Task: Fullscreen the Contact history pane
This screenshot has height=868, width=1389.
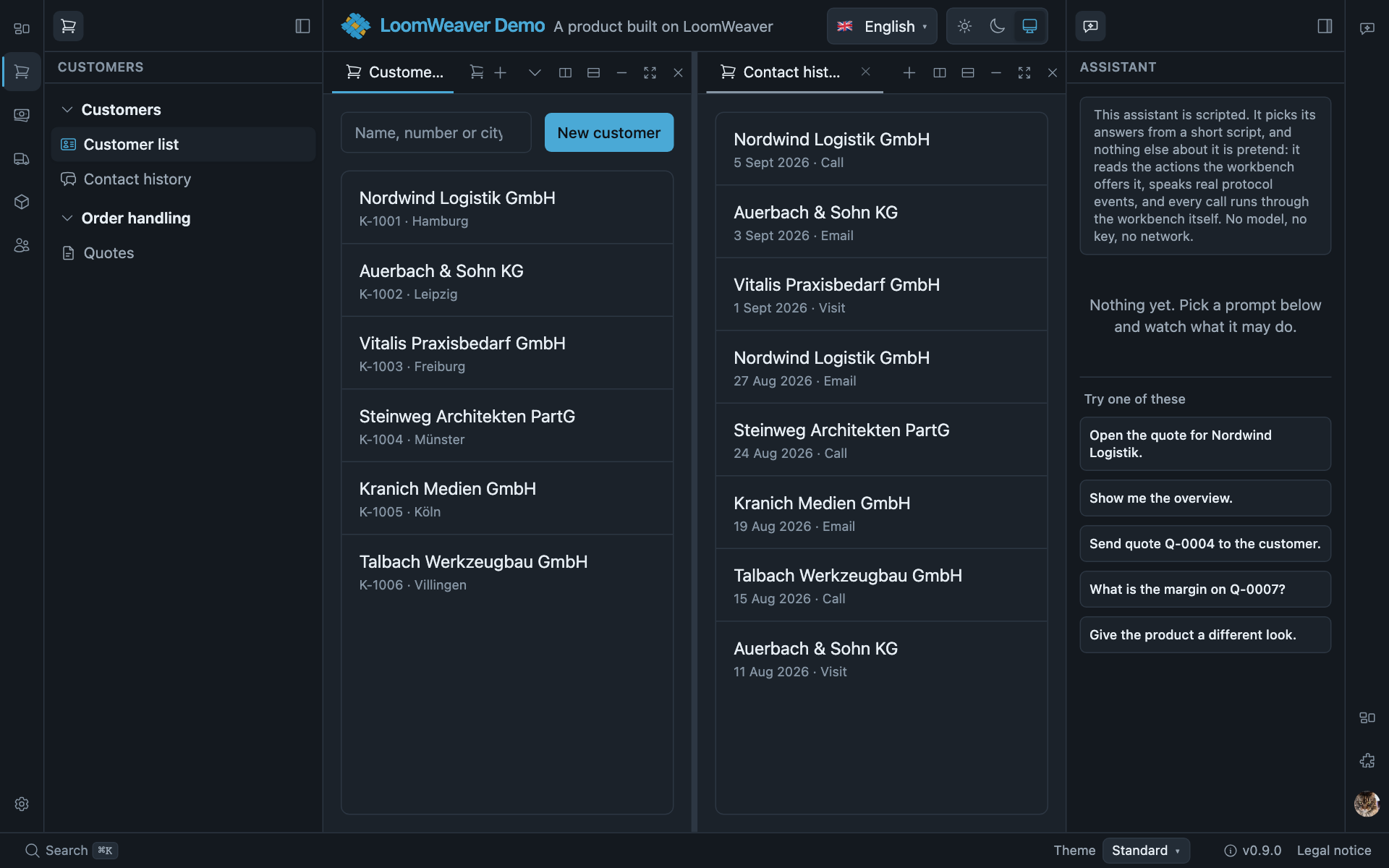Action: [1024, 72]
